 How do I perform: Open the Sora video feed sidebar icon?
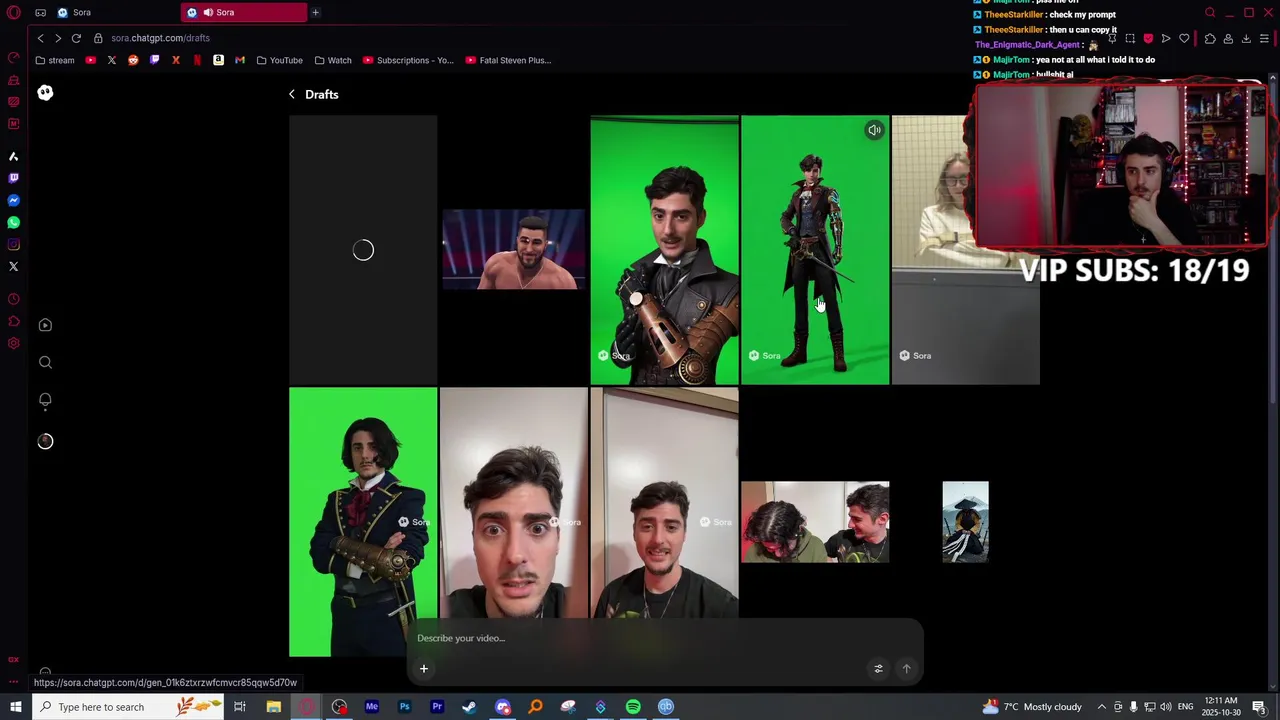tap(45, 325)
